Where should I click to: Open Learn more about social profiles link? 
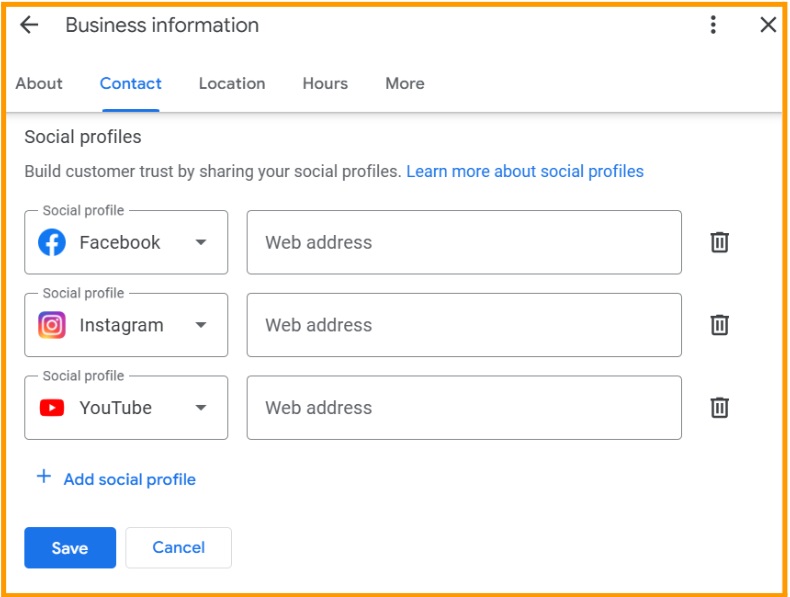point(525,171)
